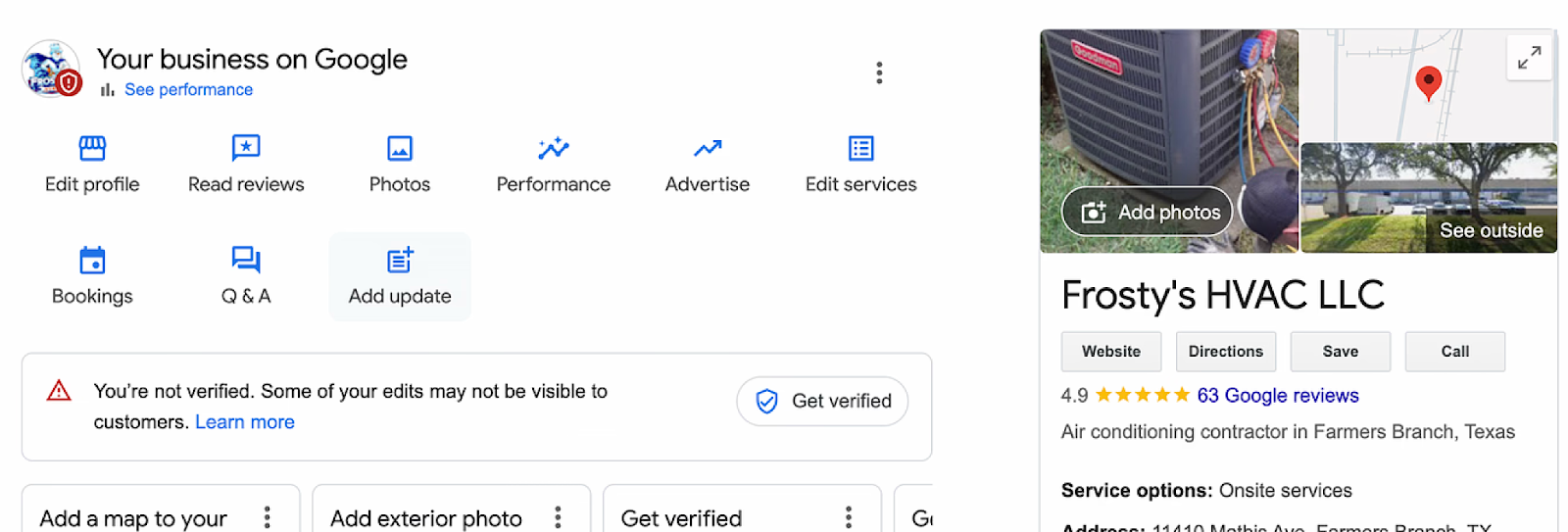Open Q & A chat icon
1568x532 pixels.
246,260
